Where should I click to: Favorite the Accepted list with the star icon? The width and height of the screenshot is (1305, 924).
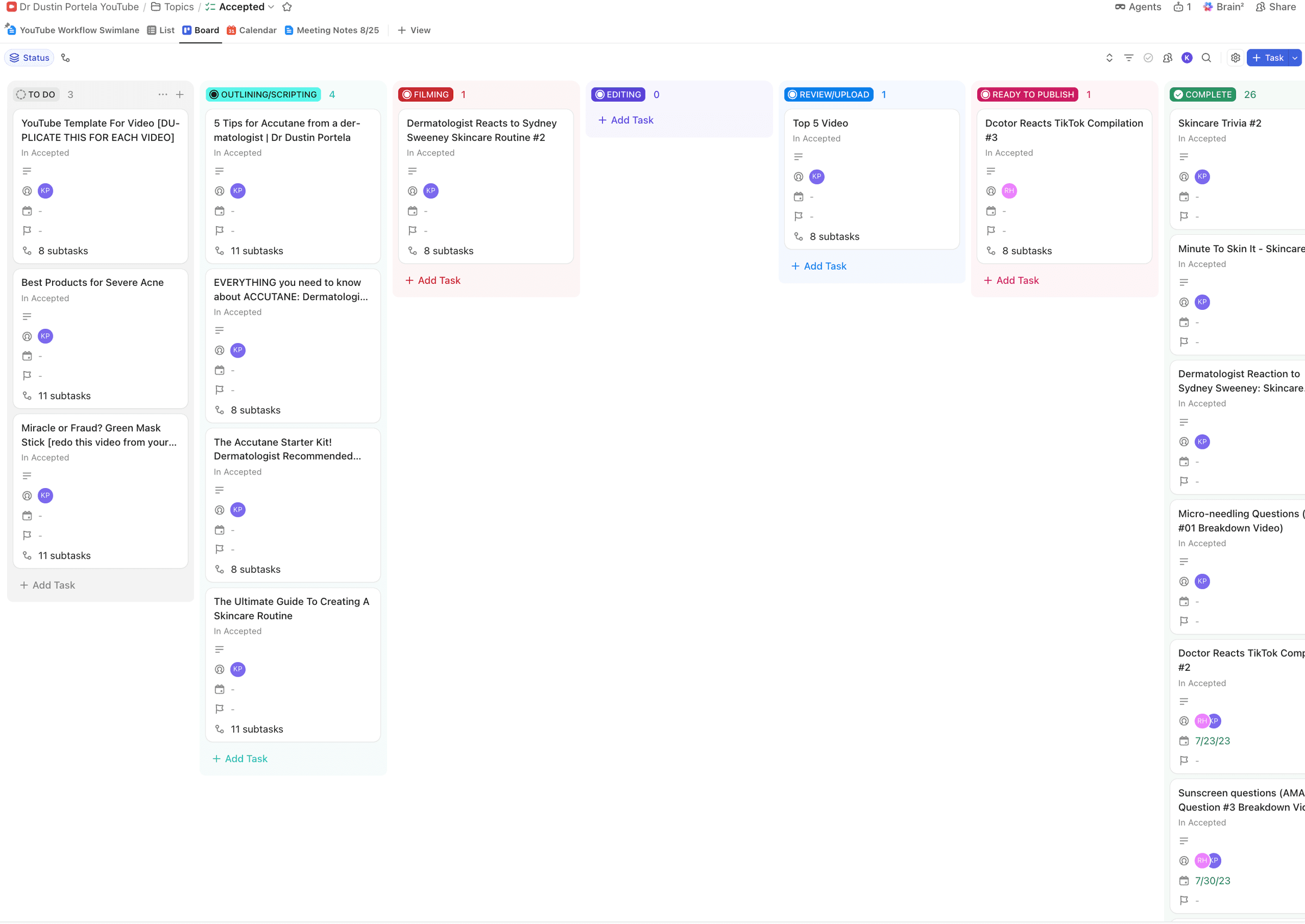pos(288,7)
